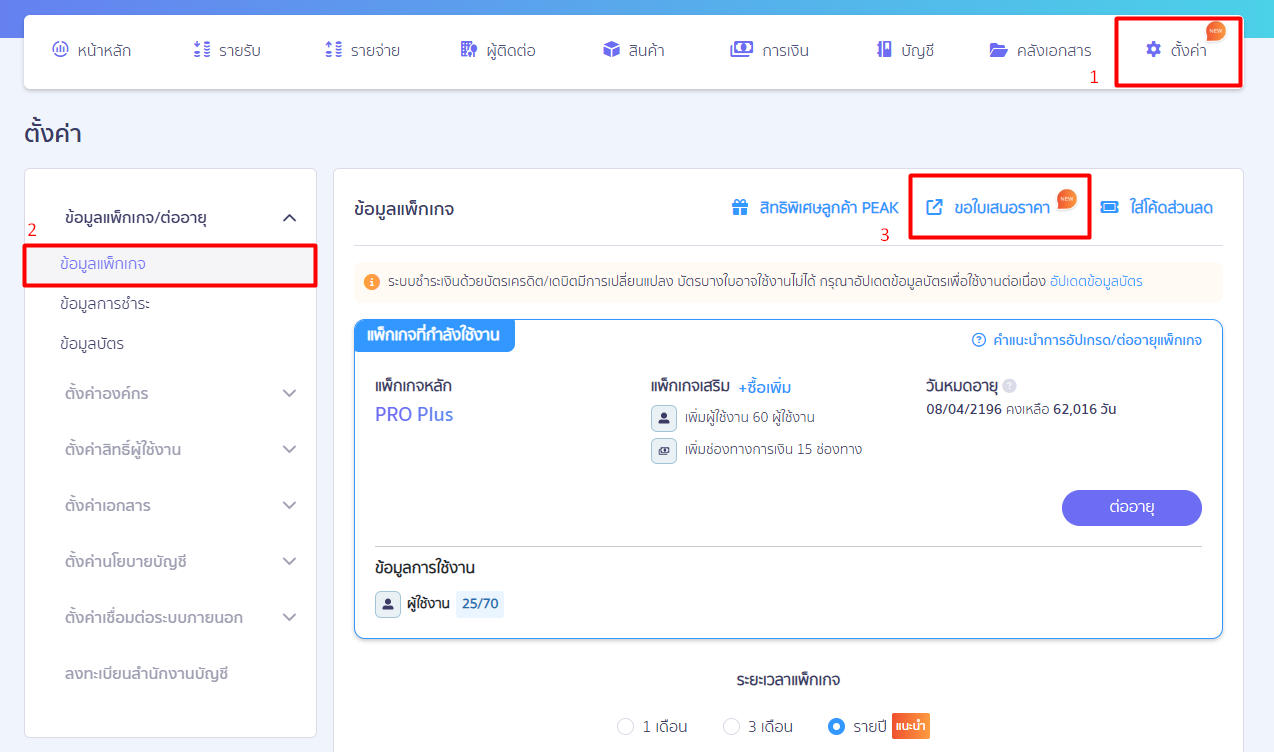The width and height of the screenshot is (1274, 752).
Task: Click the income list icon beside รายรับ
Action: click(202, 49)
